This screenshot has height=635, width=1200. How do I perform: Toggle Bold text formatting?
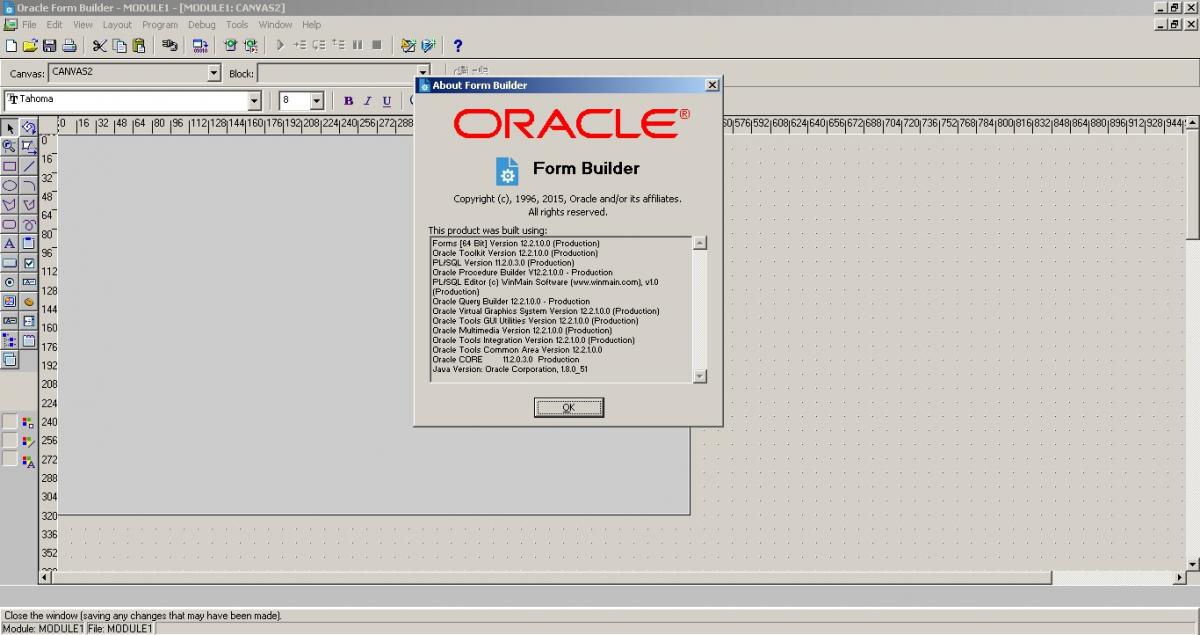click(x=348, y=101)
